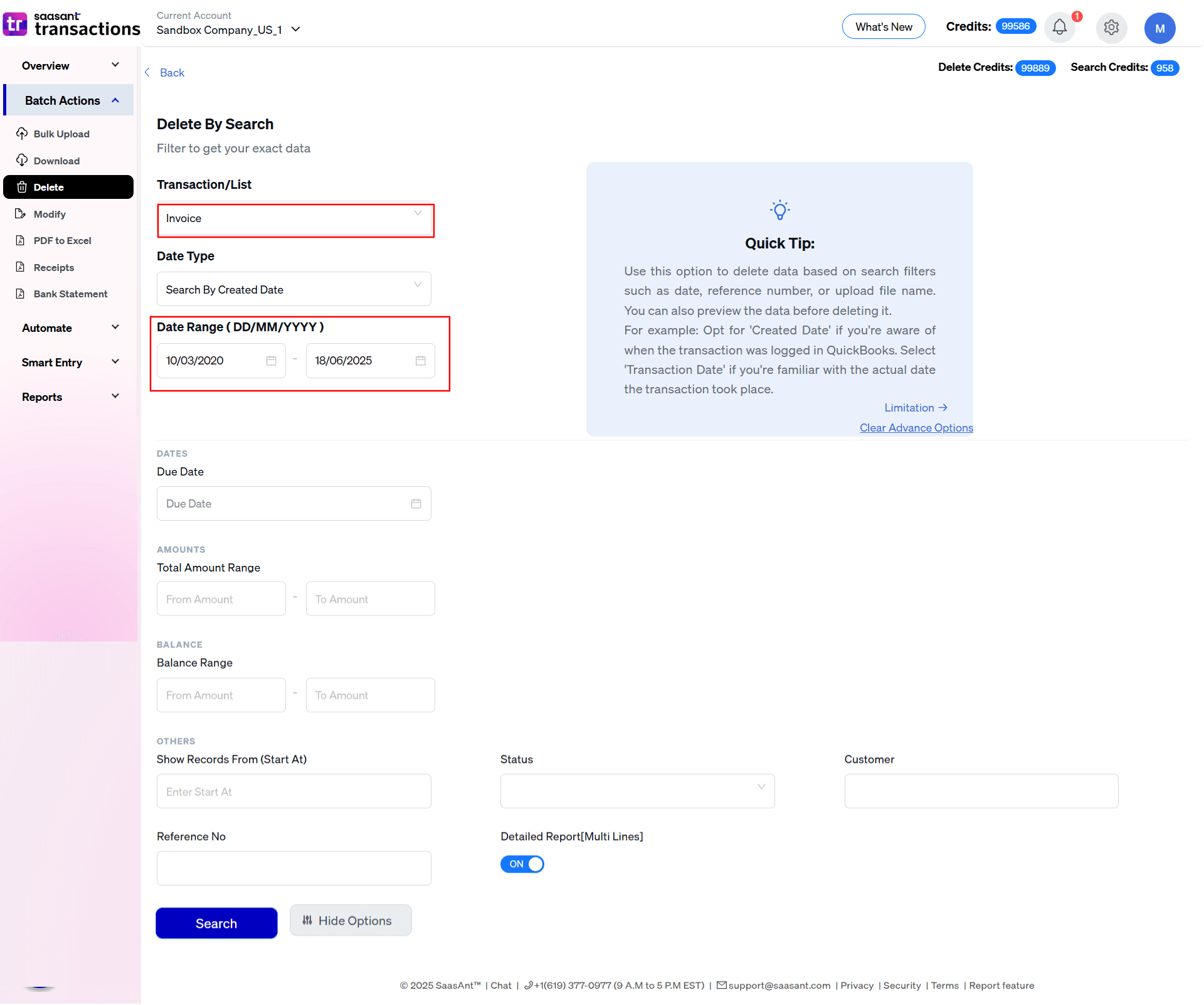
Task: Click support@saasant.com email link
Action: point(779,986)
